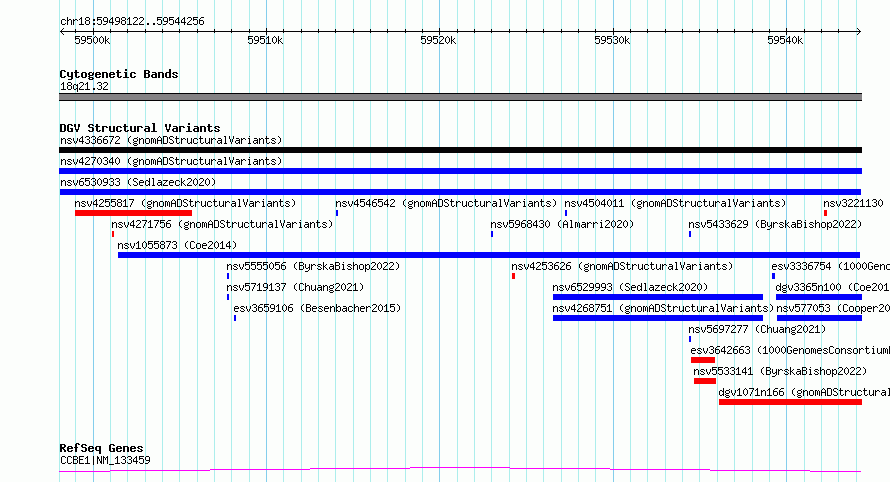Select the nsv4255817 variant label
The image size is (890, 482).
(x=185, y=203)
